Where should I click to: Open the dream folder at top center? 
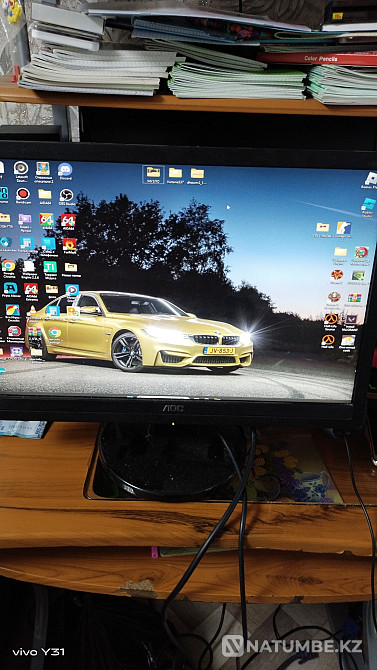[x=197, y=175]
